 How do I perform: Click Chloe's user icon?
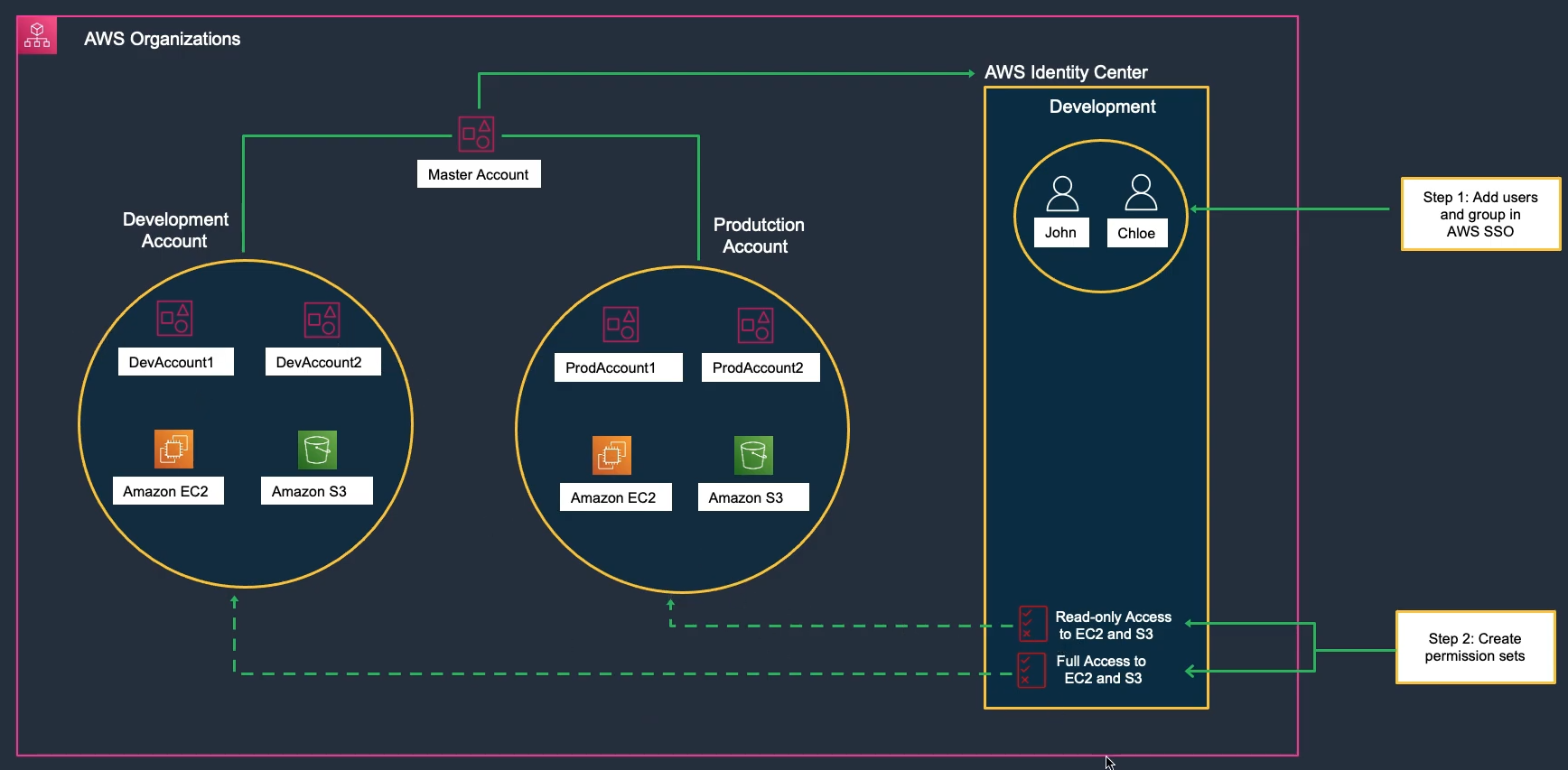click(x=1141, y=193)
